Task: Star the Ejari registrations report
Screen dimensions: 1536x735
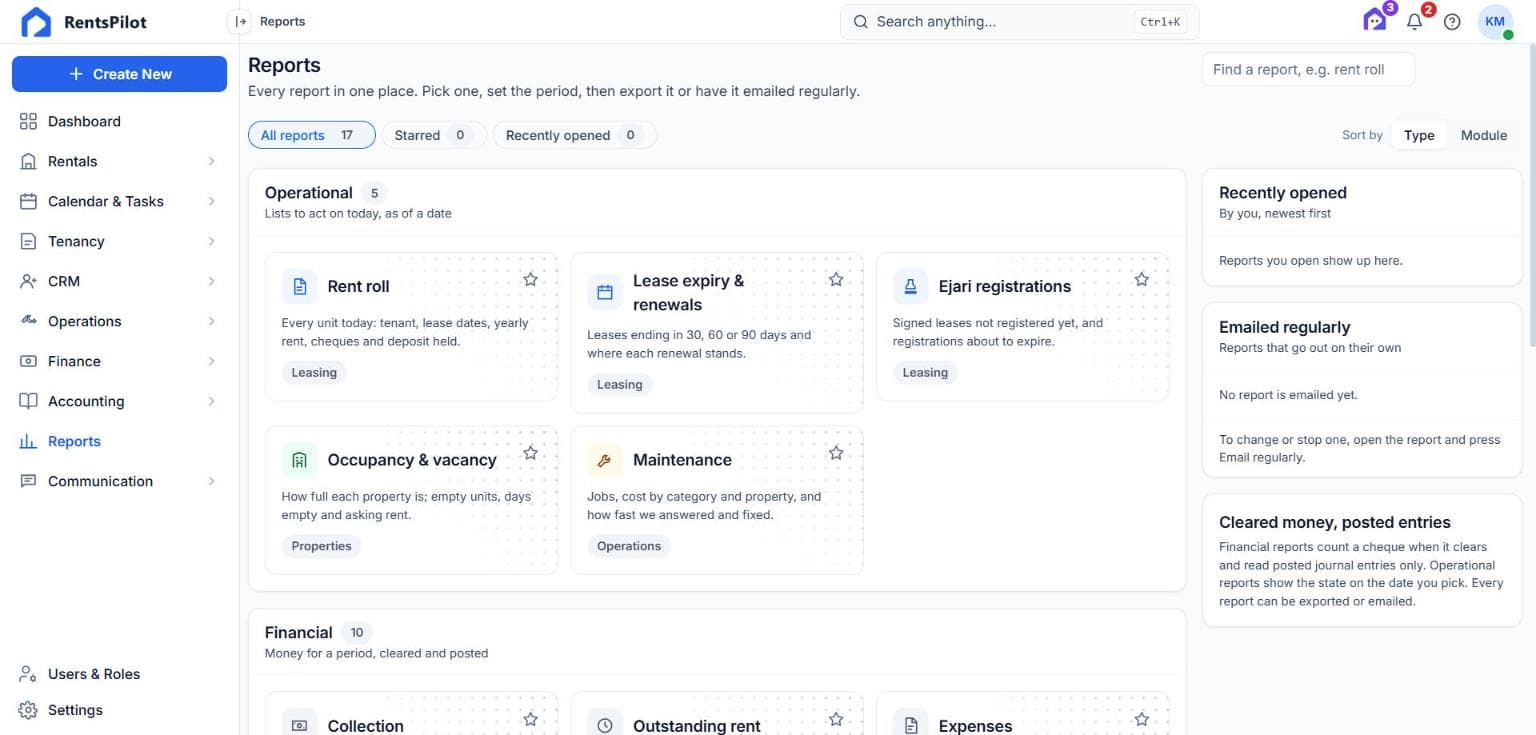Action: pyautogui.click(x=1141, y=279)
